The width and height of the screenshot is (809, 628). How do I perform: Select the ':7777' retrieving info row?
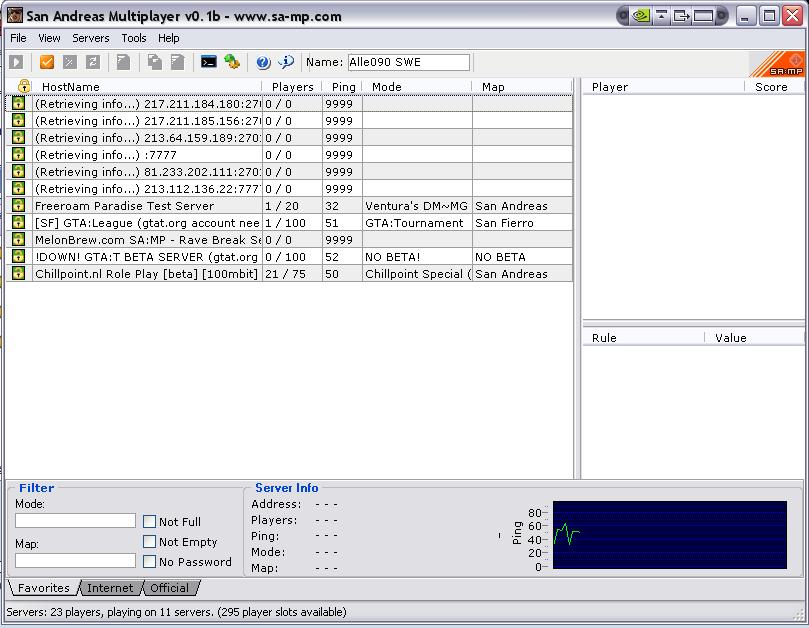pyautogui.click(x=289, y=154)
